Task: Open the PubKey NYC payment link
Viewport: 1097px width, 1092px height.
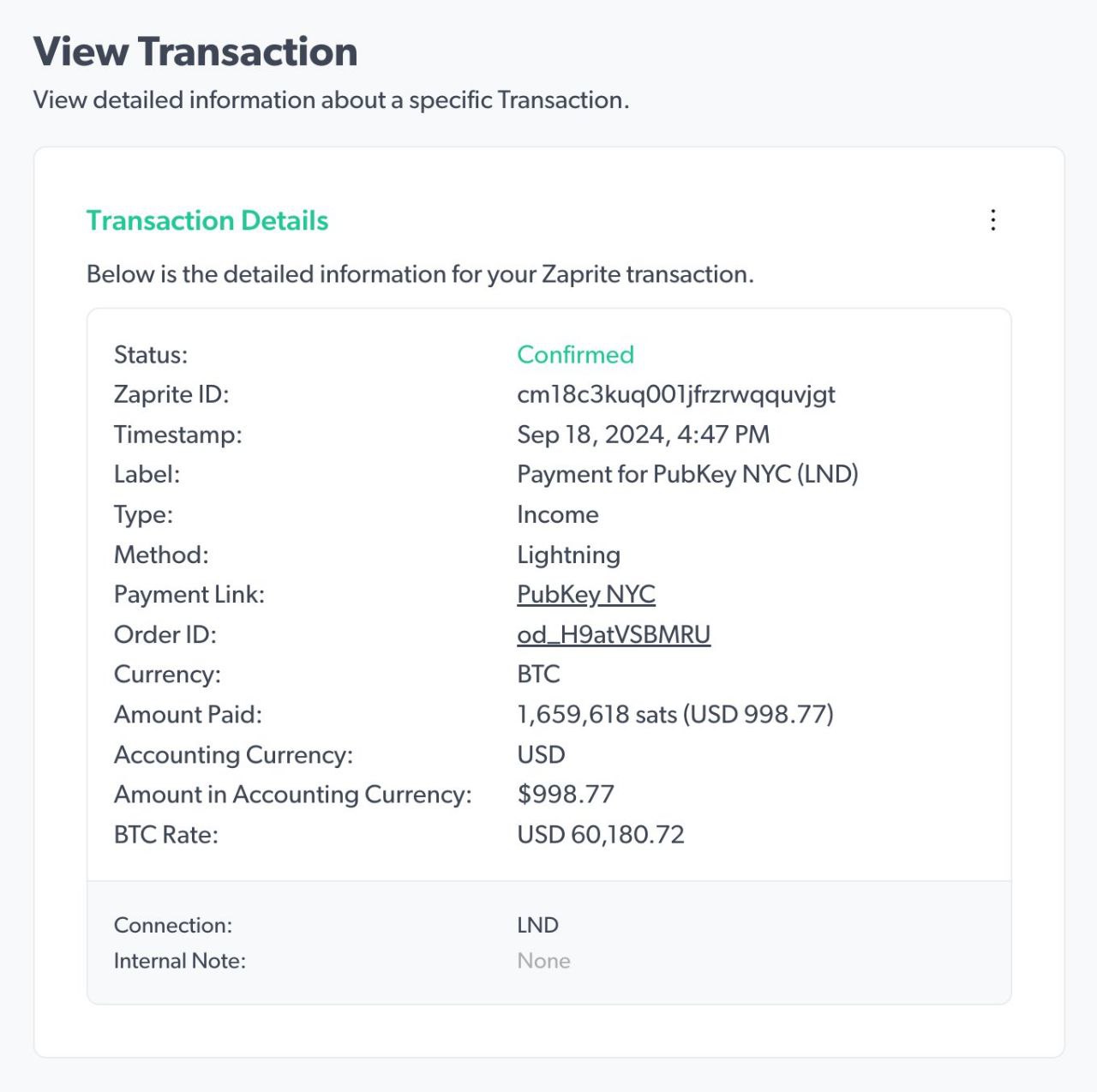Action: (586, 594)
